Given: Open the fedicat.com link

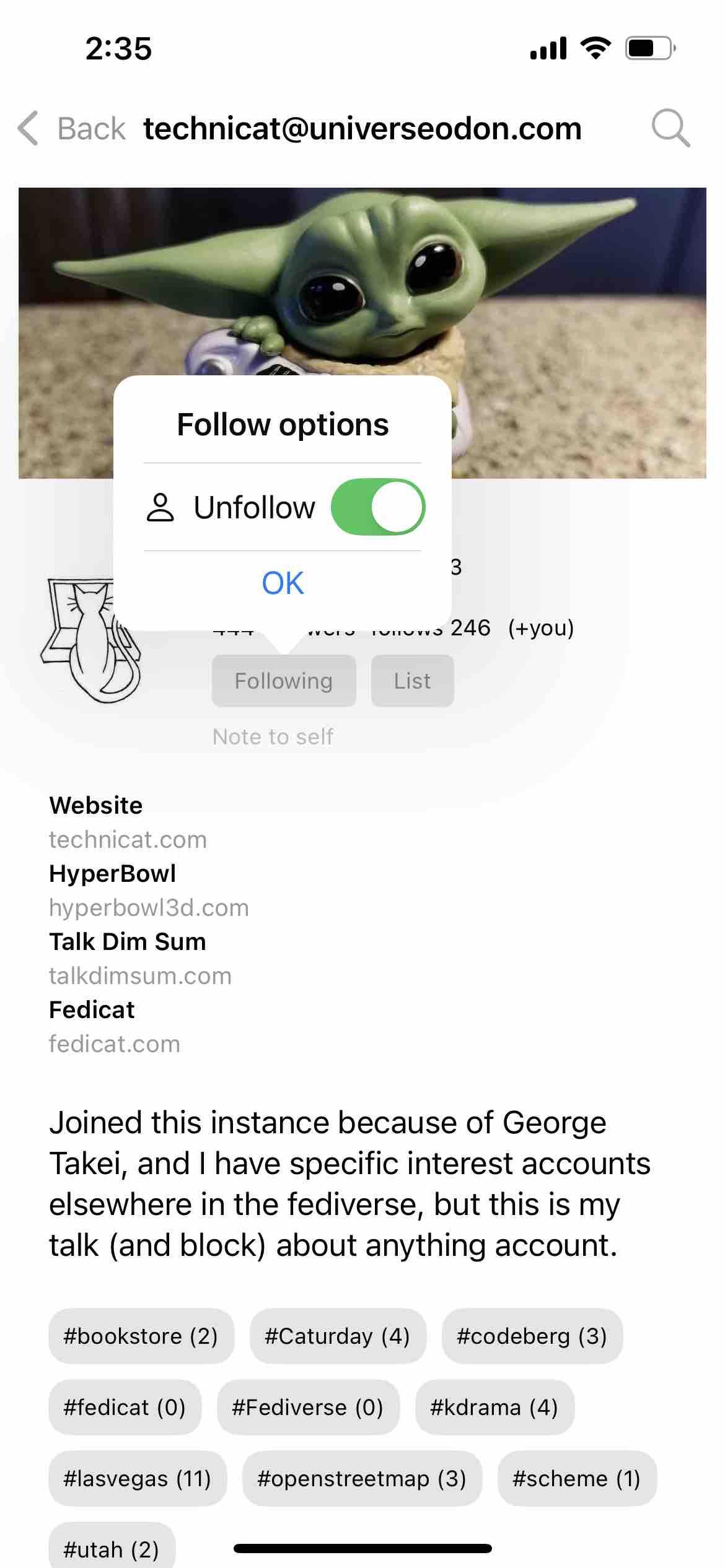Looking at the screenshot, I should [x=115, y=1044].
